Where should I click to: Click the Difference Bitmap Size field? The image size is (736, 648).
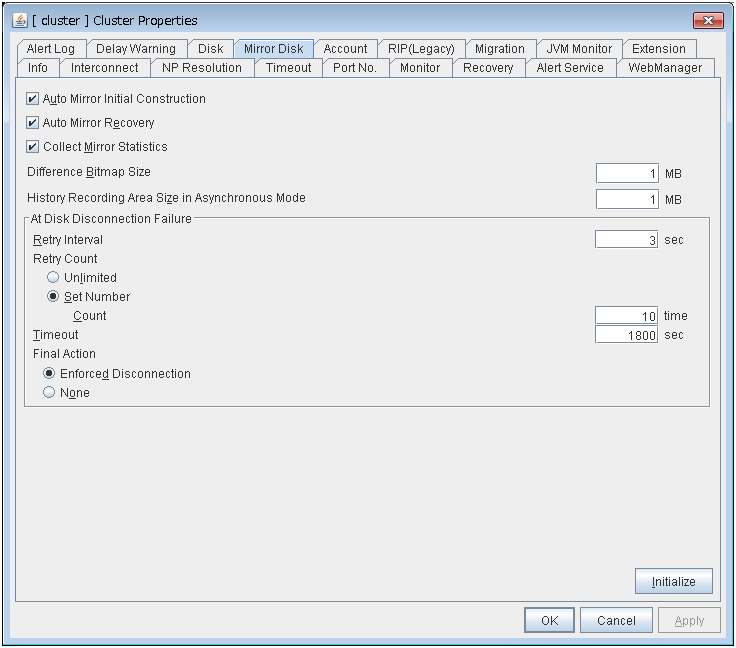coord(627,173)
